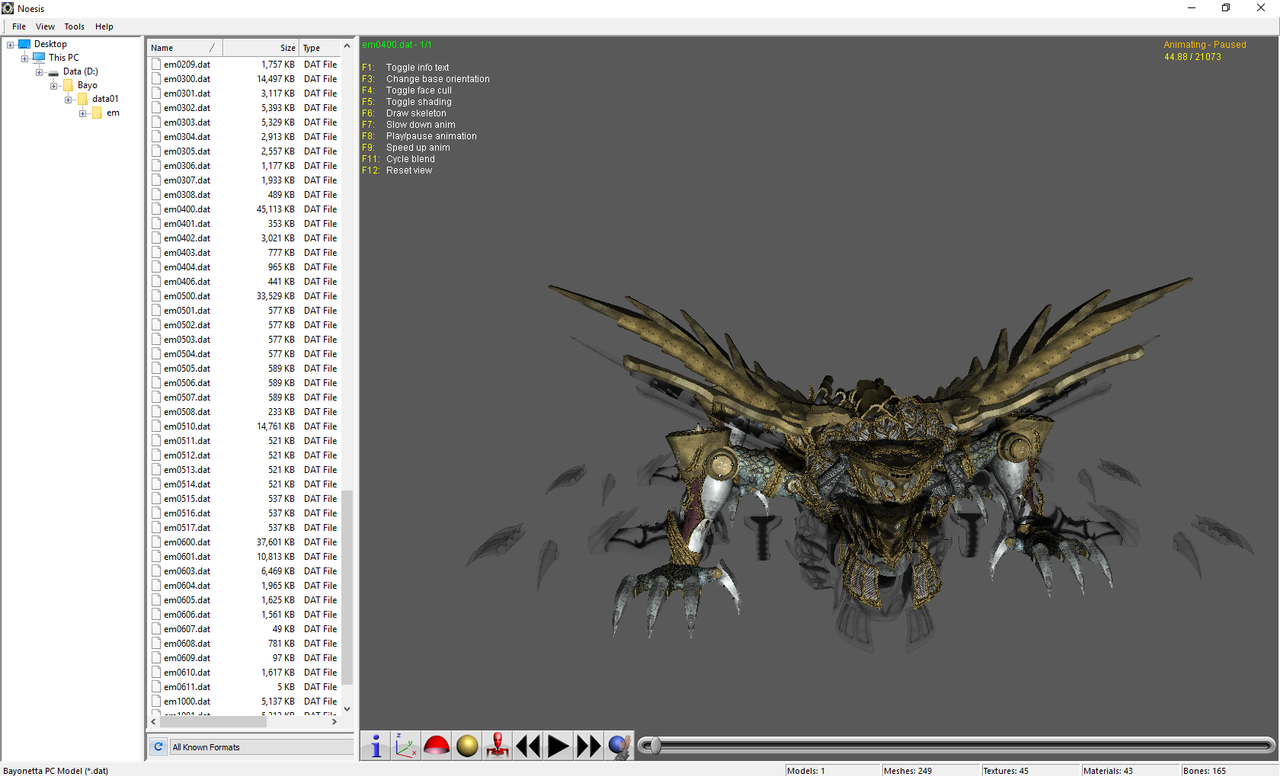Select em0406.dat in file list
Image resolution: width=1280 pixels, height=776 pixels.
187,282
